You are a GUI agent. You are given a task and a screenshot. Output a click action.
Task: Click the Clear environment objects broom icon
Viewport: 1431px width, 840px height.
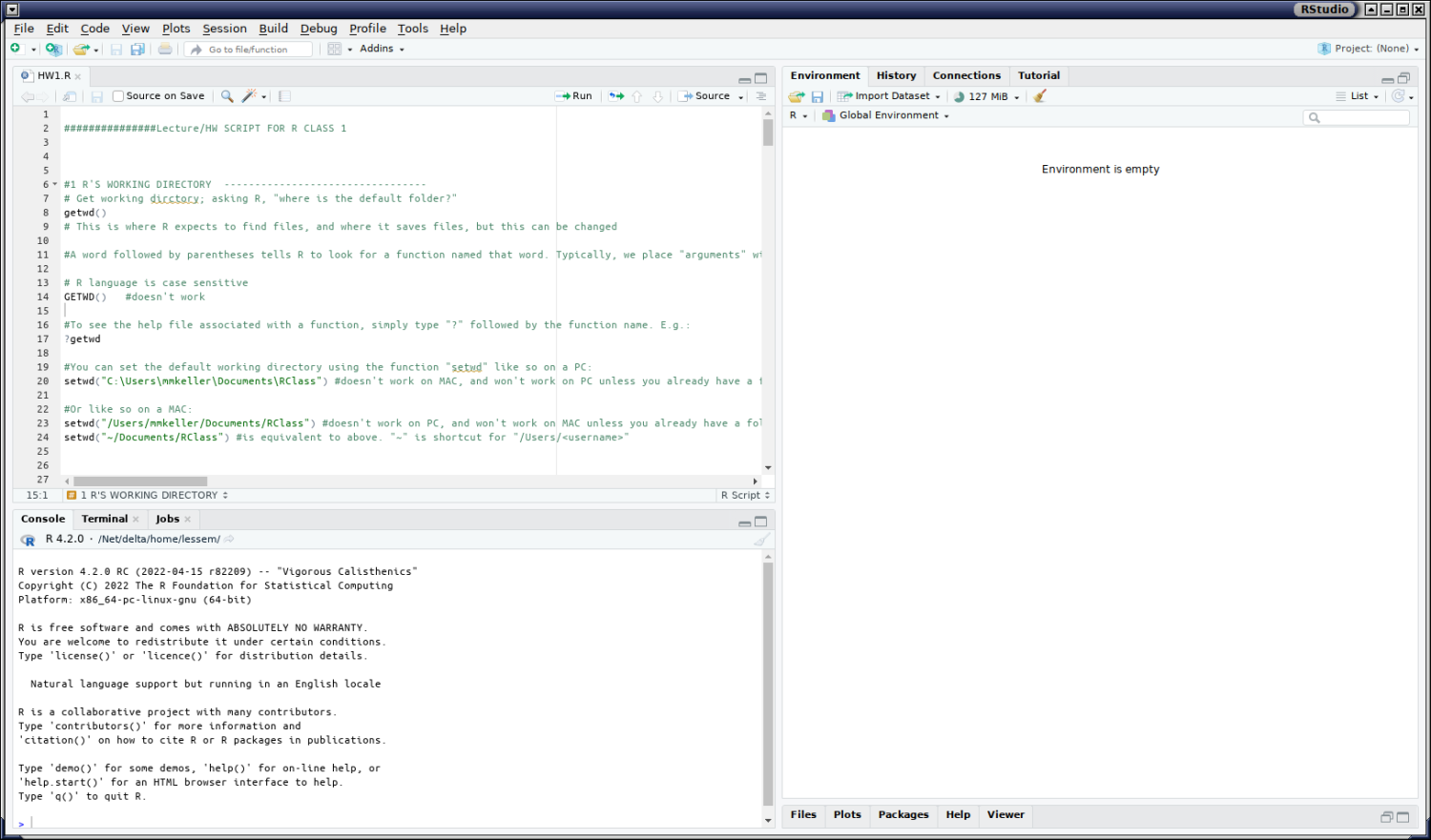1040,96
